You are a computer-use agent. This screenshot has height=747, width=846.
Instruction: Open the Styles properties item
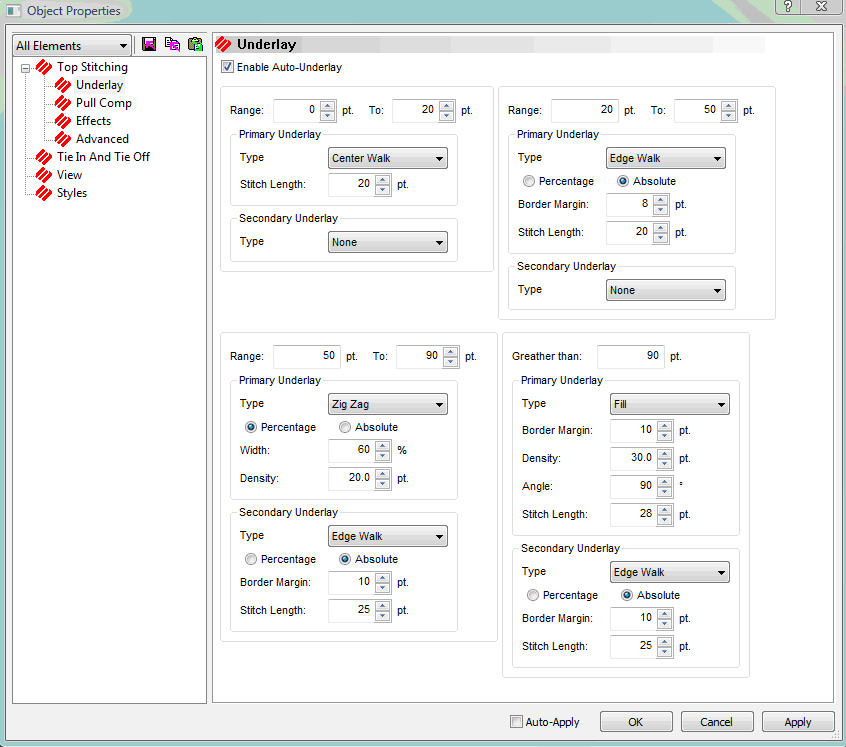pyautogui.click(x=72, y=193)
